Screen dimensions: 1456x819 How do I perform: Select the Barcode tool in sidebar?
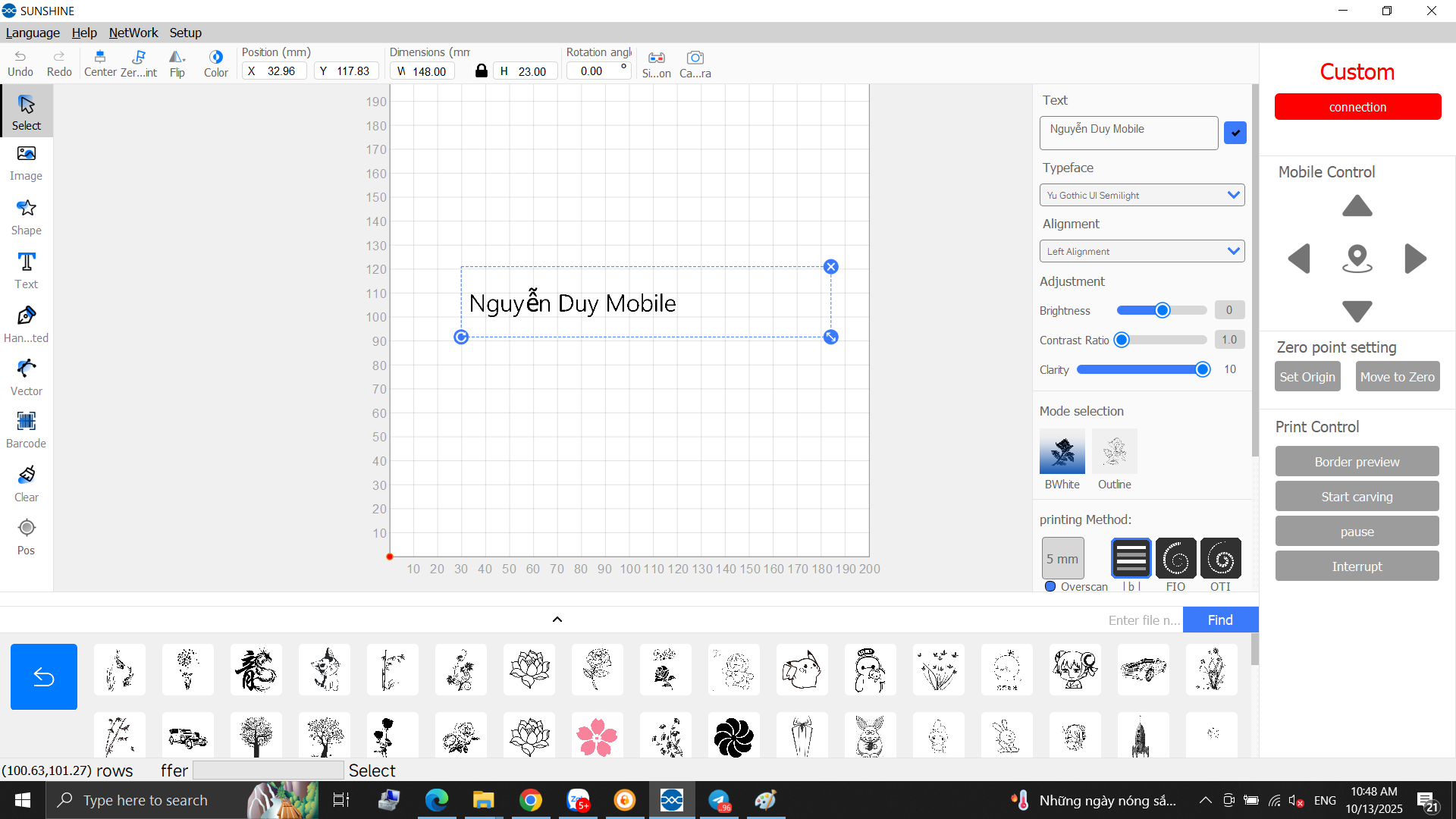pos(26,429)
